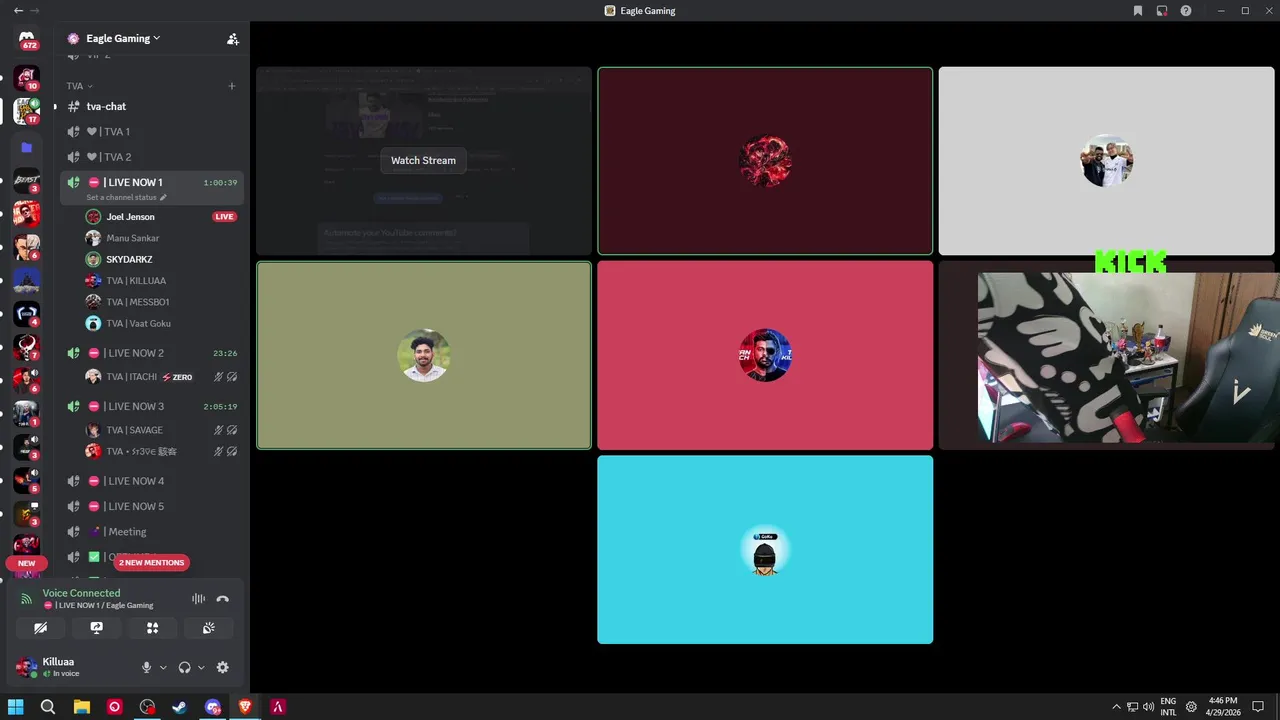Open user settings gear
1280x720 pixels.
[x=222, y=667]
